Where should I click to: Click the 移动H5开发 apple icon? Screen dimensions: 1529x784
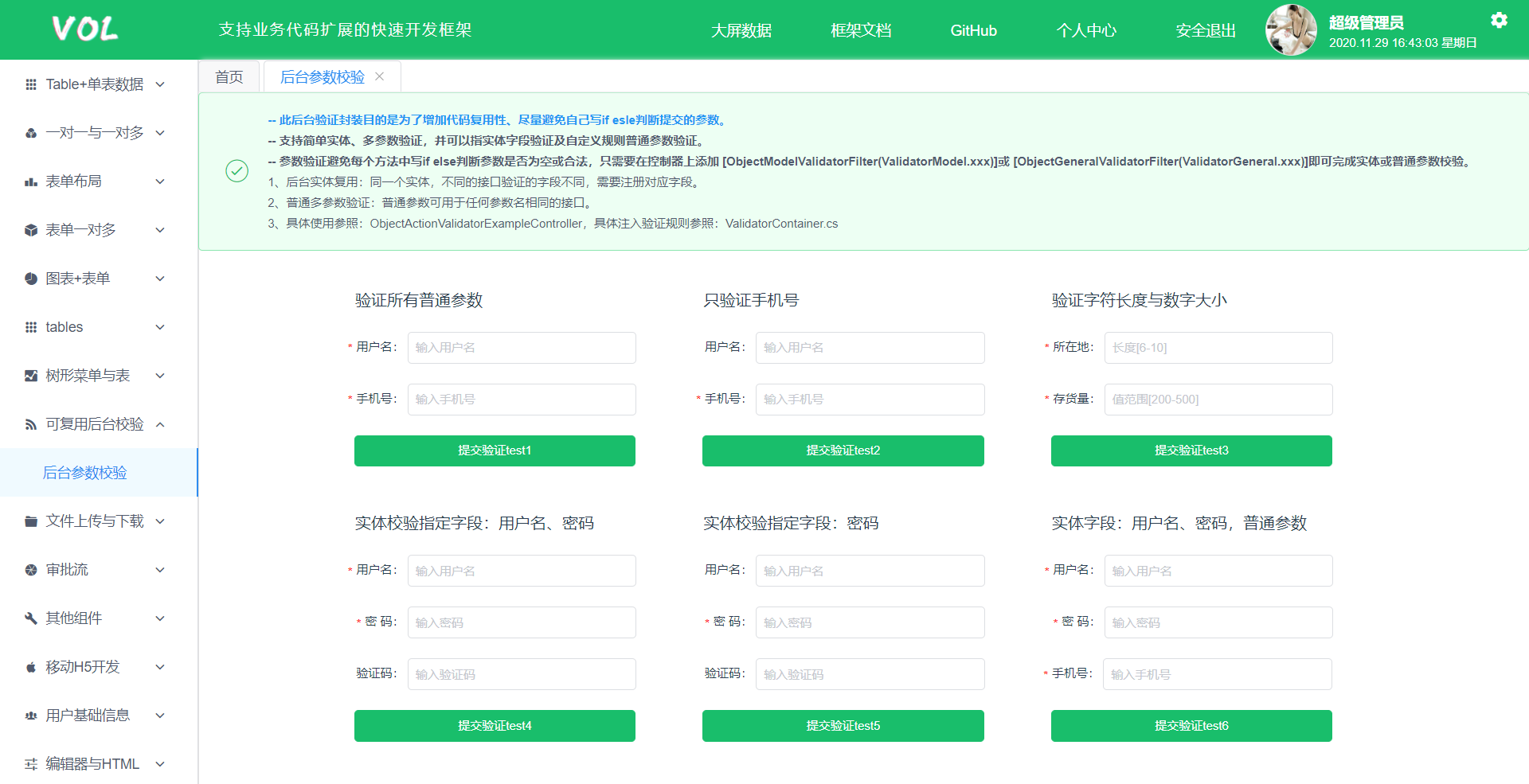click(x=31, y=667)
